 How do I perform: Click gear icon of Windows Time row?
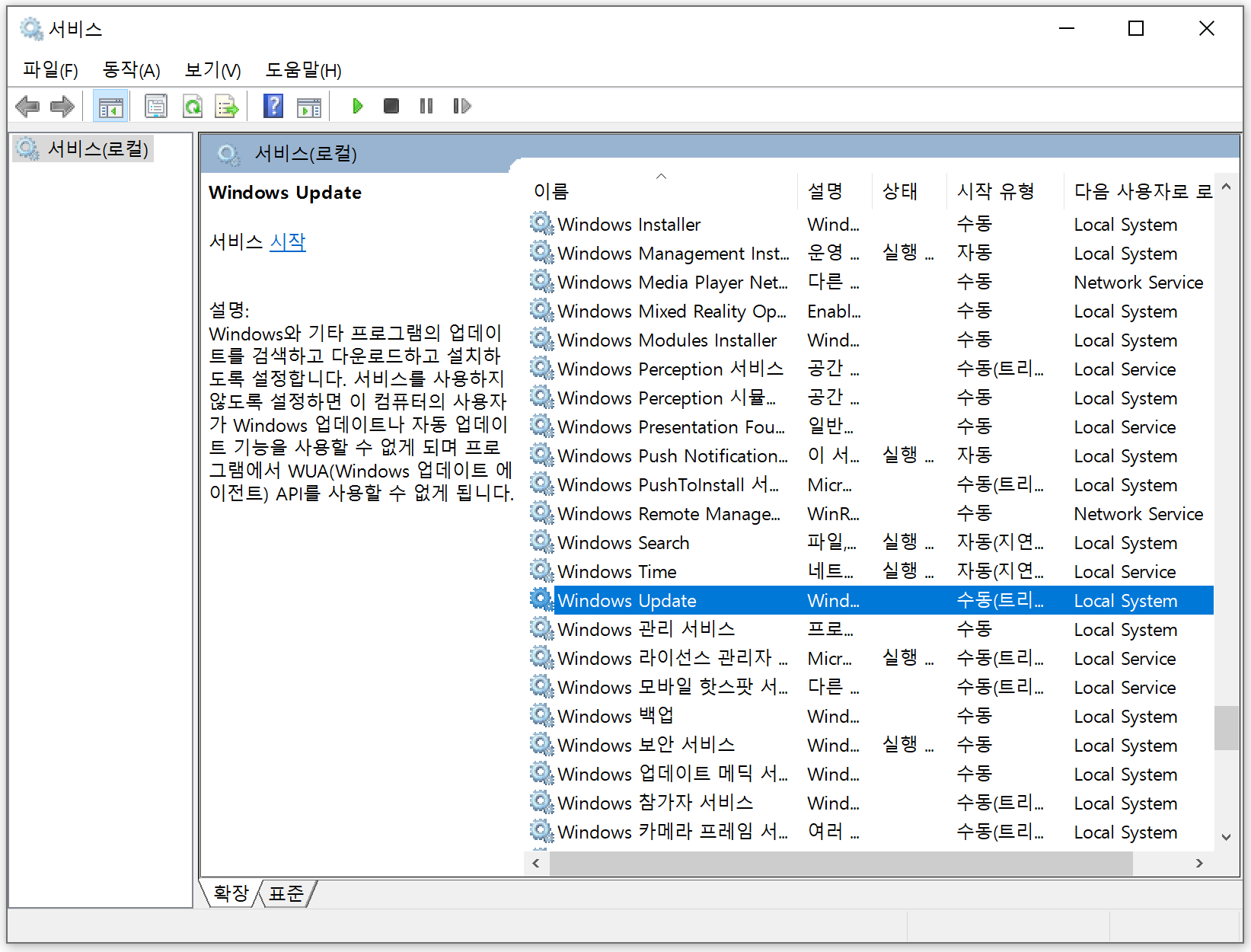[541, 571]
